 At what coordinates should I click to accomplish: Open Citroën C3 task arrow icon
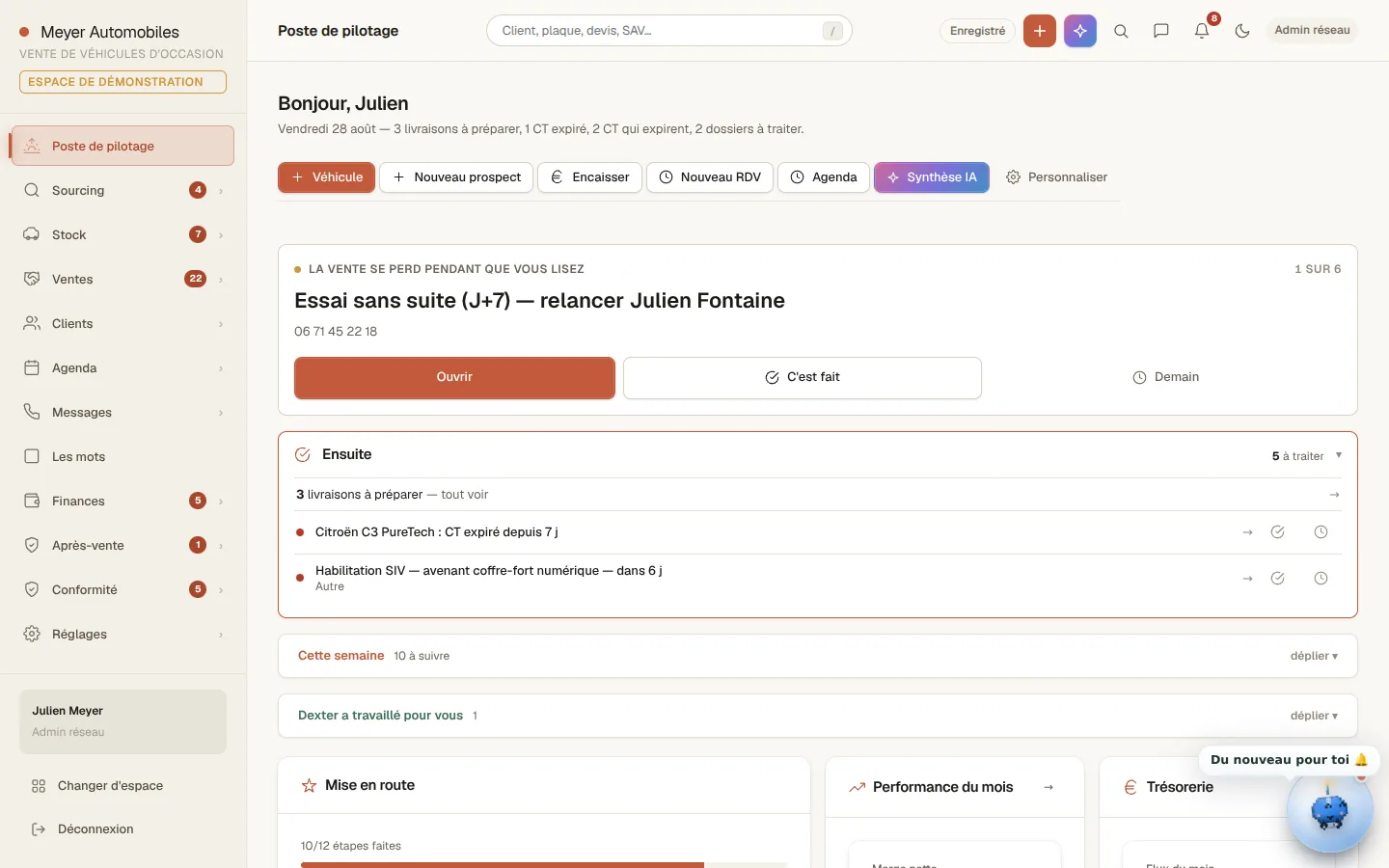1247,532
